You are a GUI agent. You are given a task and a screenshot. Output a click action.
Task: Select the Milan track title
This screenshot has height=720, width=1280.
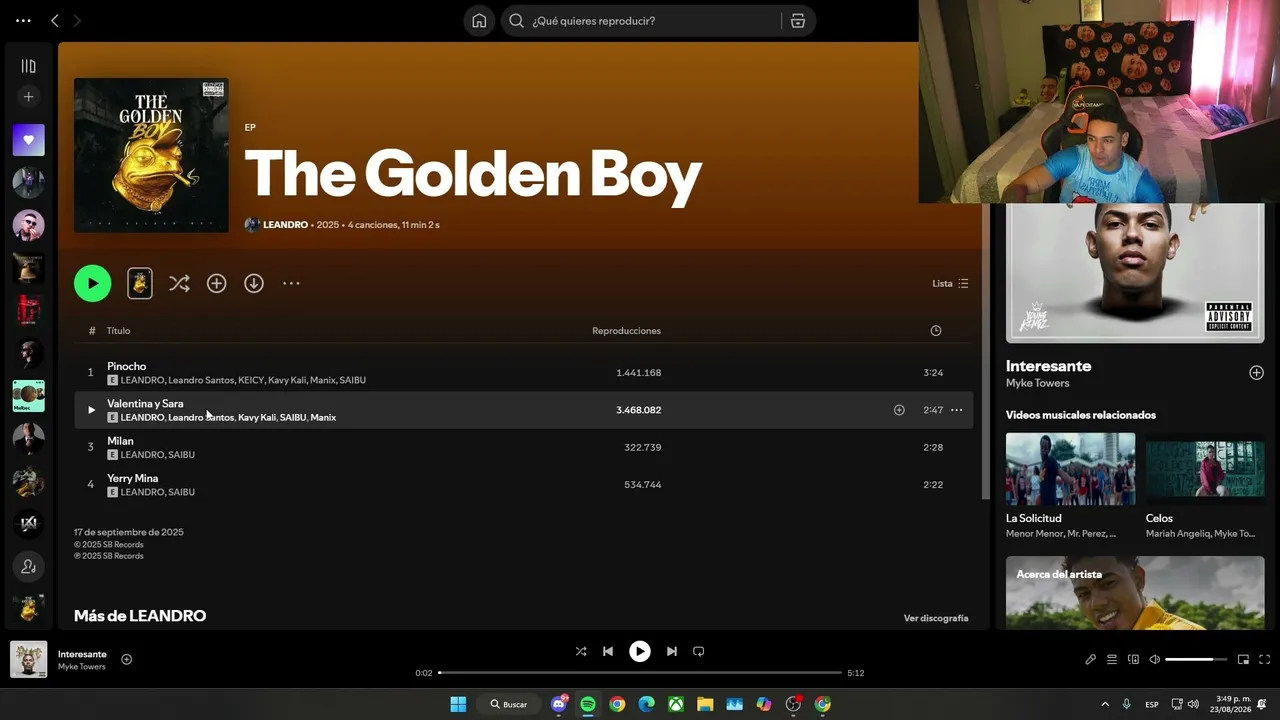120,441
